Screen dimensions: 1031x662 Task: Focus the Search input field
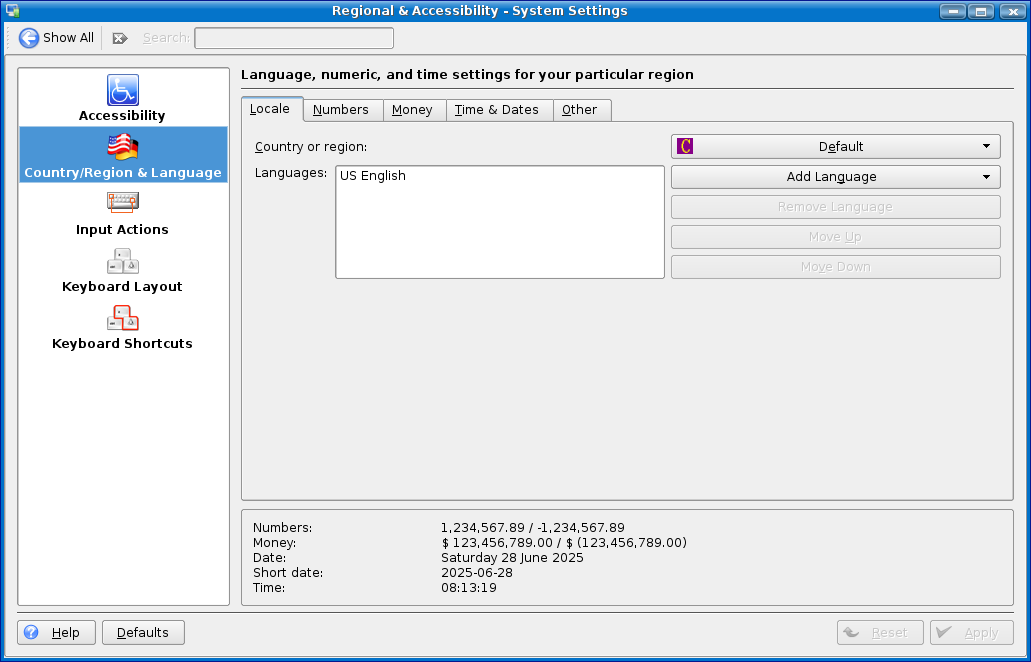294,38
